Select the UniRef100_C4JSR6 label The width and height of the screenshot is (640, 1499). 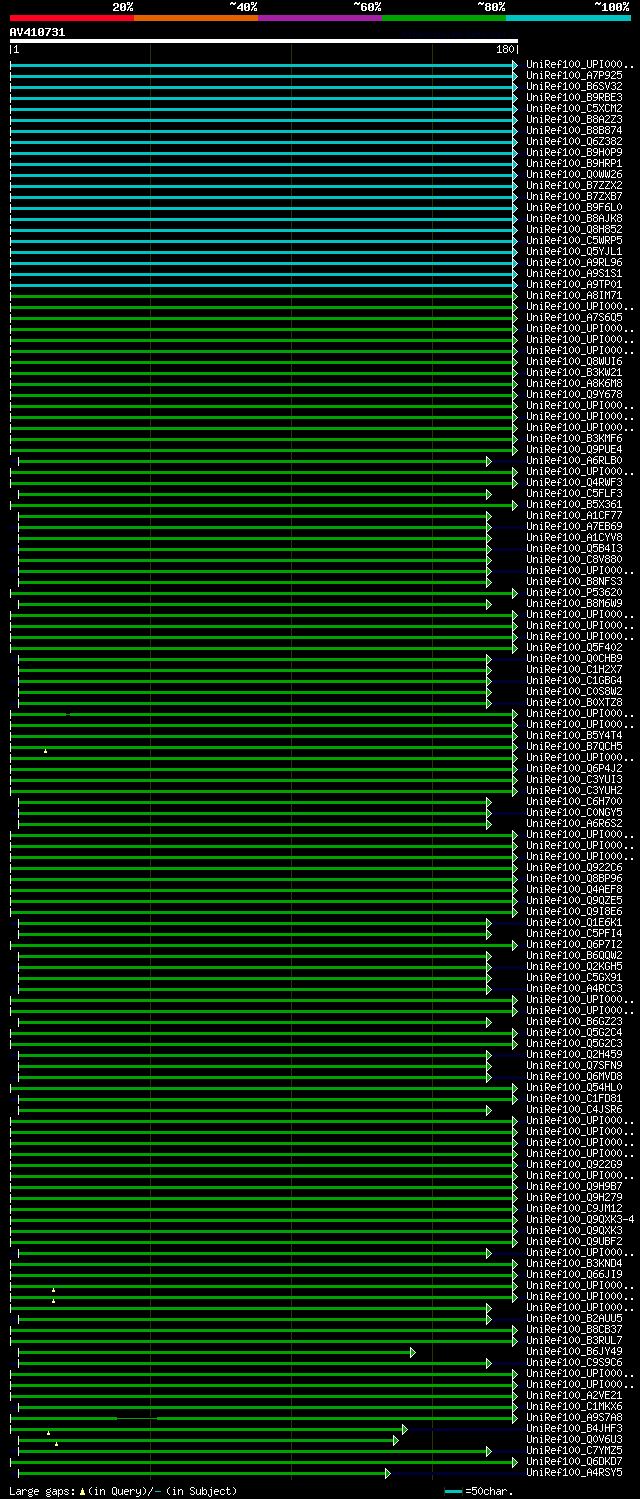click(574, 1109)
